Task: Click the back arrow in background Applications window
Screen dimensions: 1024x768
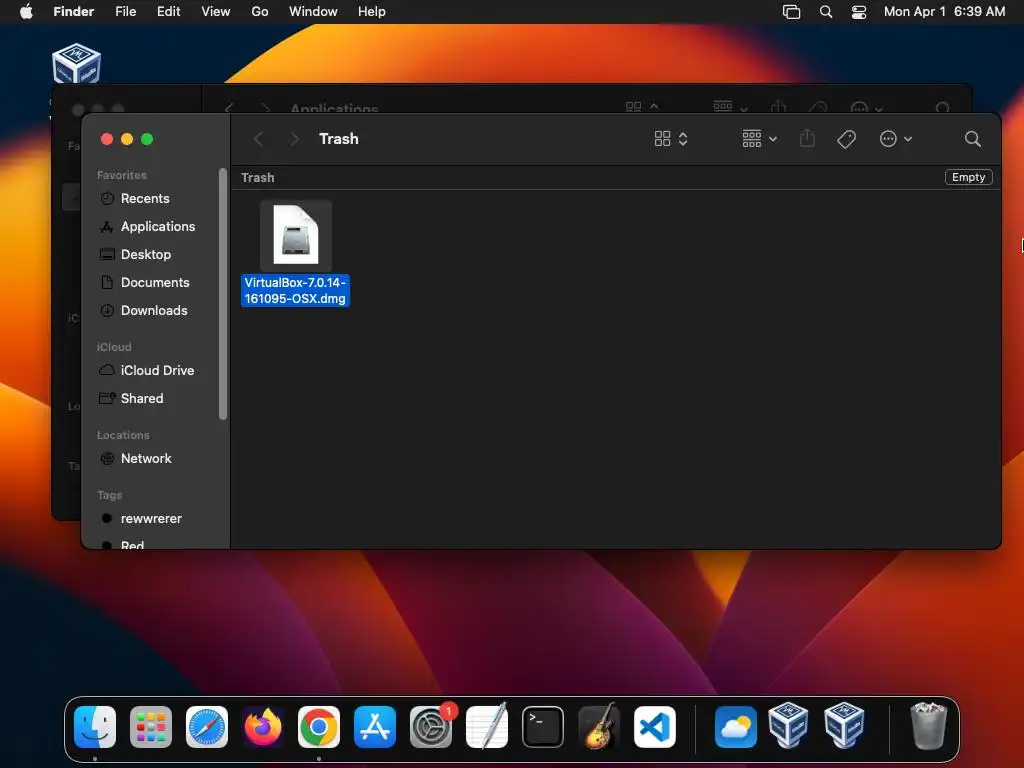Action: point(229,107)
